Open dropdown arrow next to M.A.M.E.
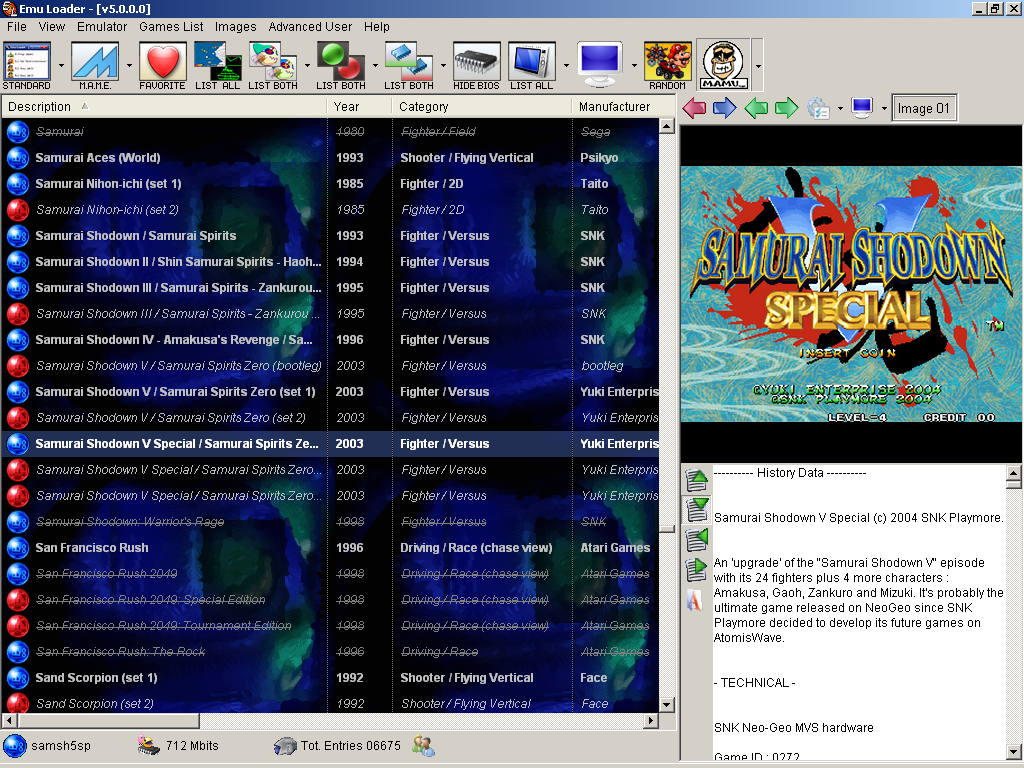Viewport: 1024px width, 768px height. pyautogui.click(x=129, y=66)
